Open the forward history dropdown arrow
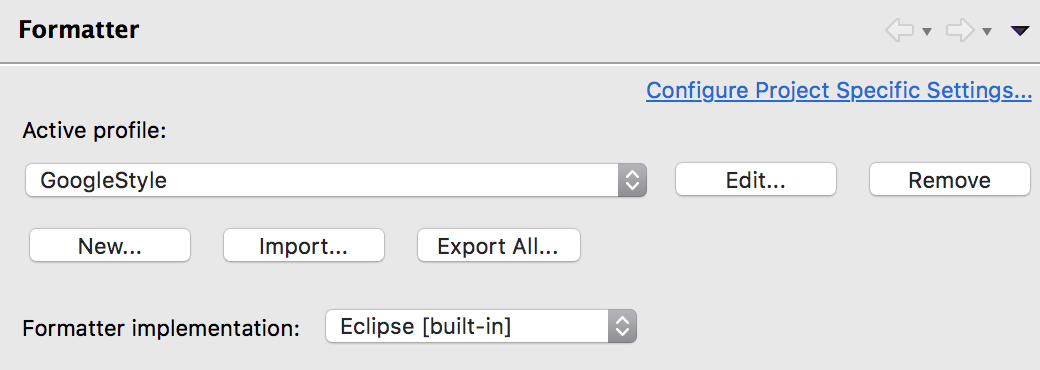This screenshot has height=370, width=1040. pyautogui.click(x=987, y=31)
